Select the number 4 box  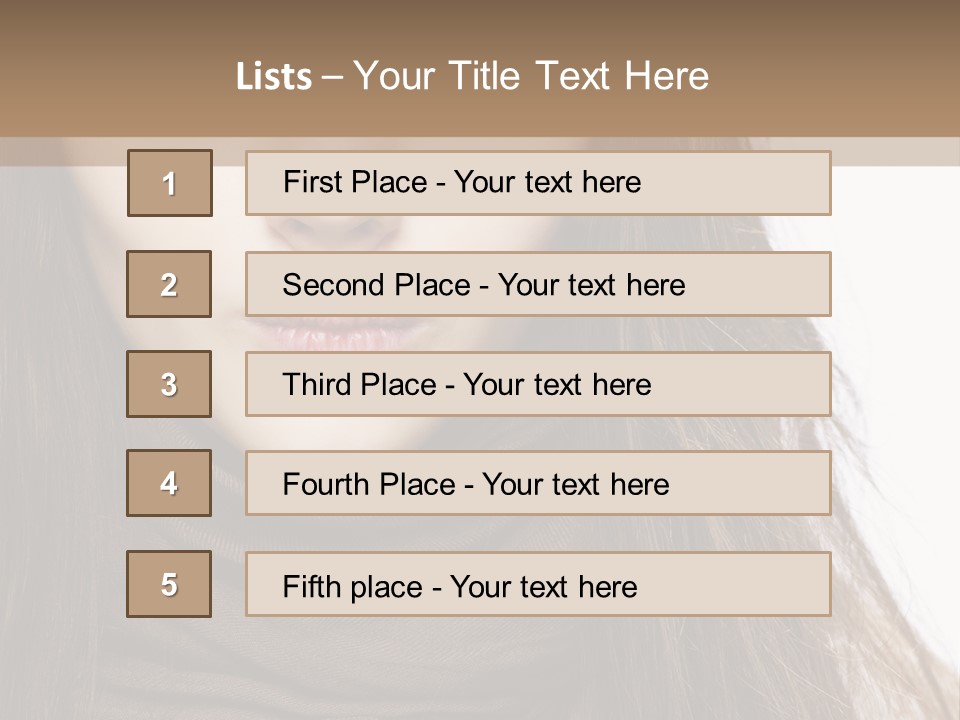[x=170, y=484]
